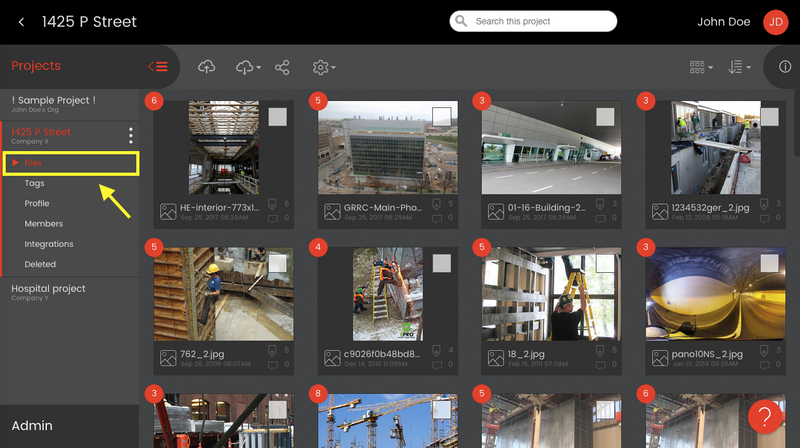Open the Integrations section
This screenshot has height=448, width=800.
pyautogui.click(x=48, y=244)
